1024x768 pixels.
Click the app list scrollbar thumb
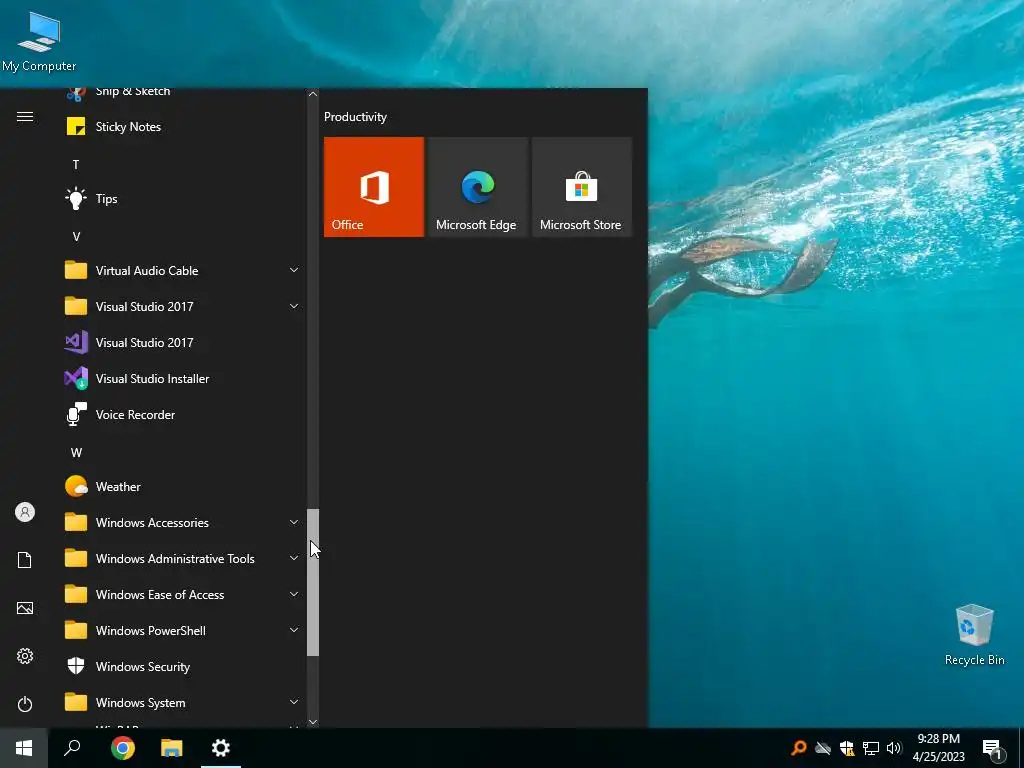313,583
